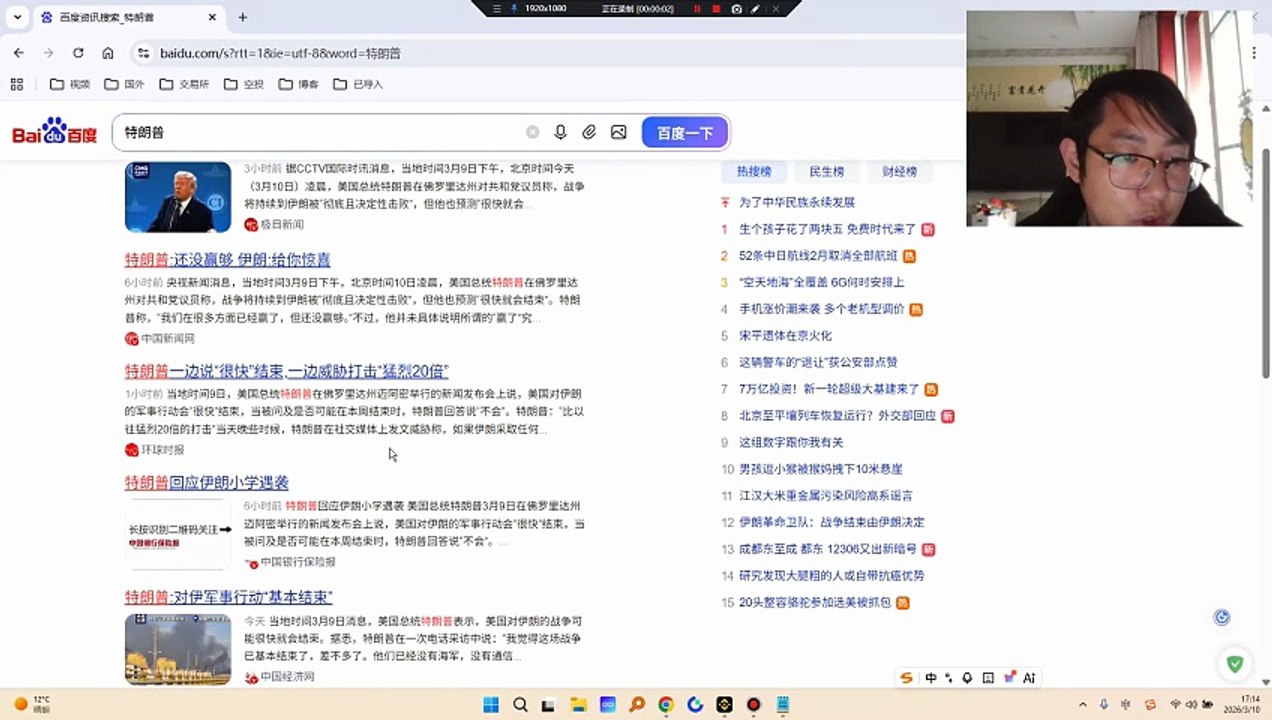Click inside the Baidu search input field
The image size is (1272, 720).
(x=320, y=132)
